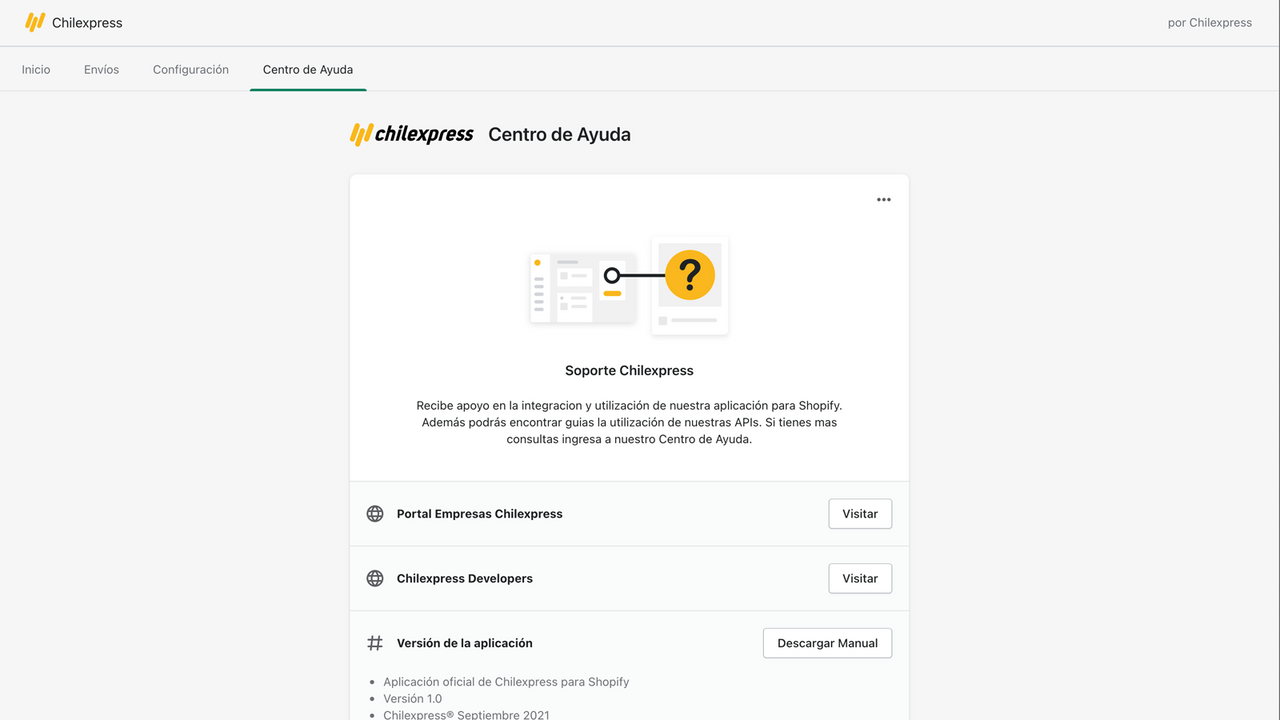The width and height of the screenshot is (1280, 720).
Task: Visit the Portal Empresas Chilexpress site
Action: [x=860, y=514]
